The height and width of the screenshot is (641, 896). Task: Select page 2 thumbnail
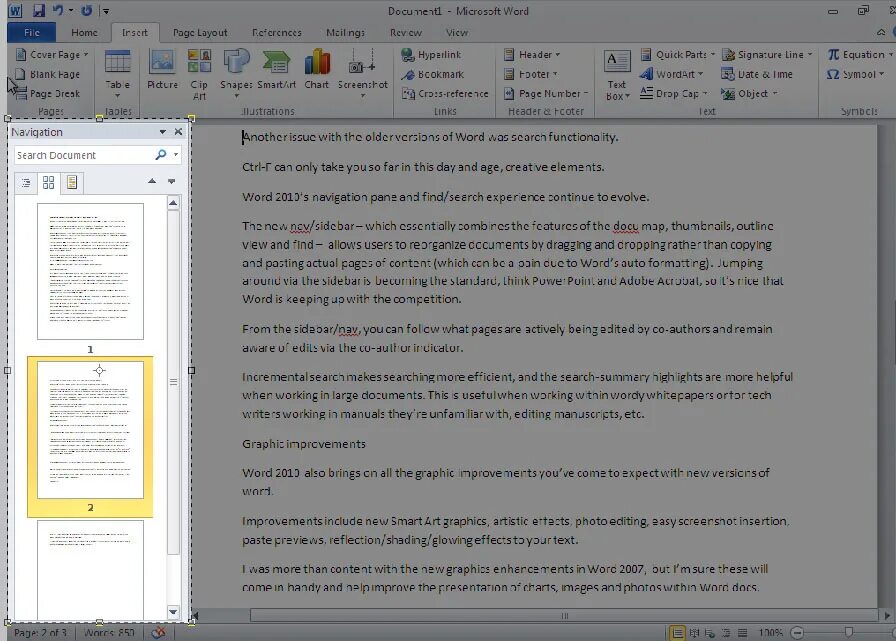tap(90, 430)
